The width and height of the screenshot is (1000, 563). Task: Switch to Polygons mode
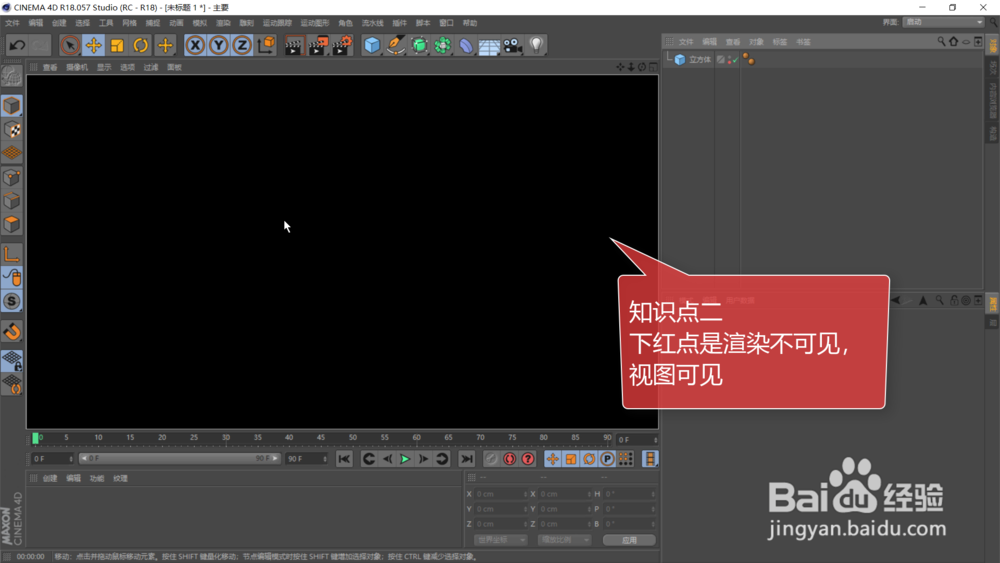[11, 224]
